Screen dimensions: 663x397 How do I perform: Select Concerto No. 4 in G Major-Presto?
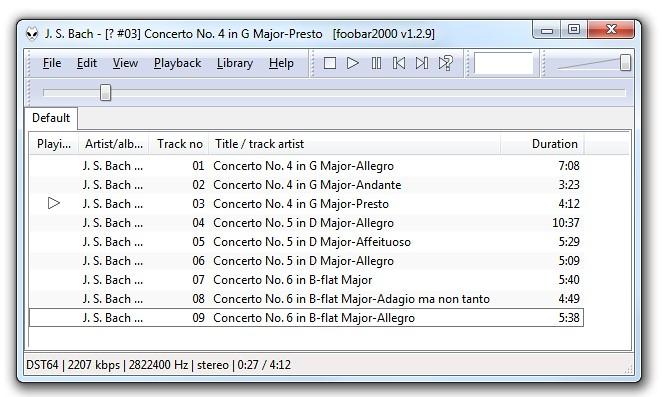coord(306,204)
